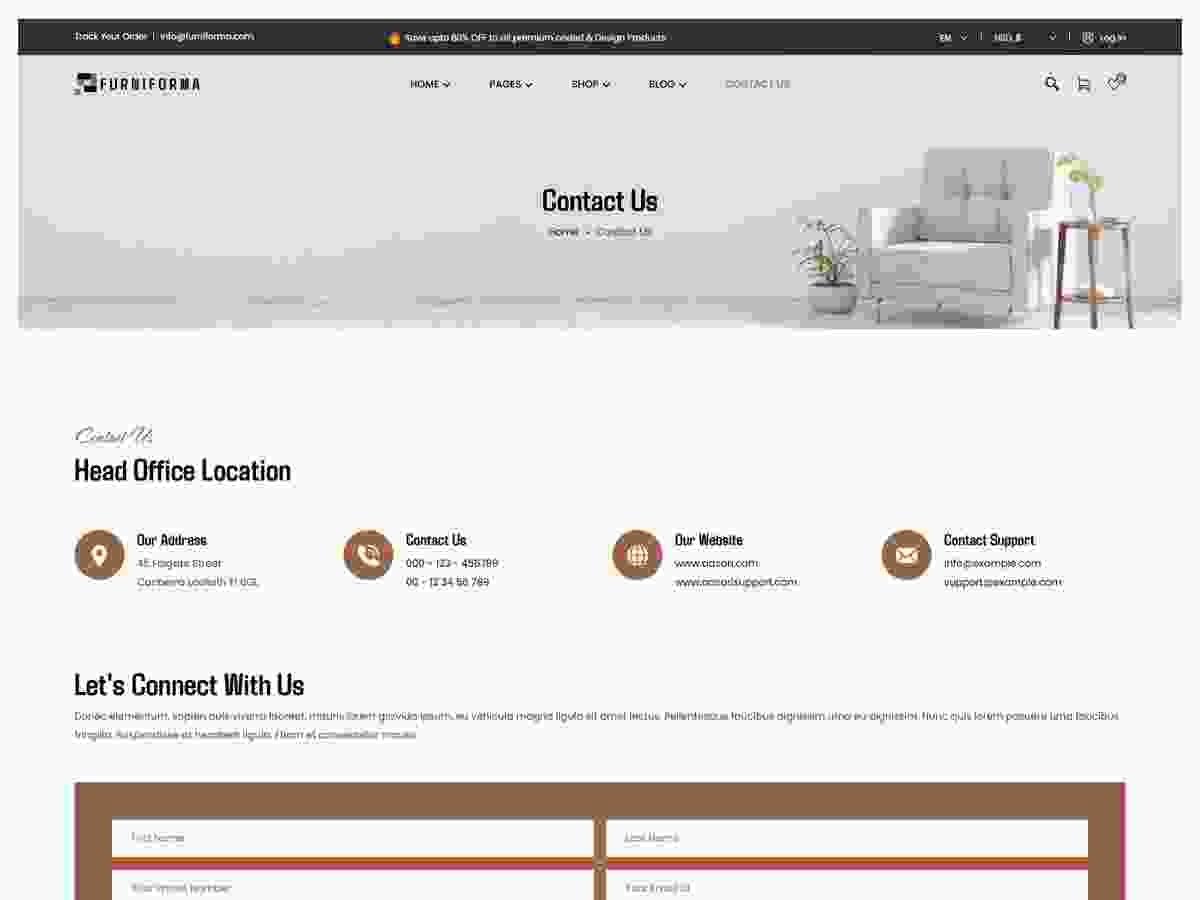Image resolution: width=1200 pixels, height=900 pixels.
Task: Open the Shop menu
Action: [x=590, y=84]
